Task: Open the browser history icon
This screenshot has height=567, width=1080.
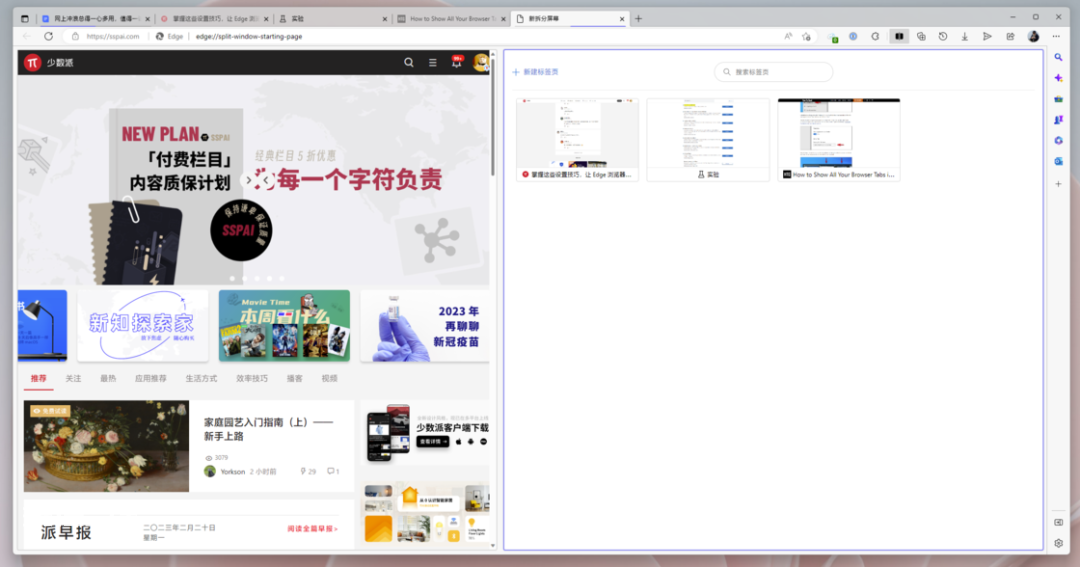Action: tap(943, 37)
